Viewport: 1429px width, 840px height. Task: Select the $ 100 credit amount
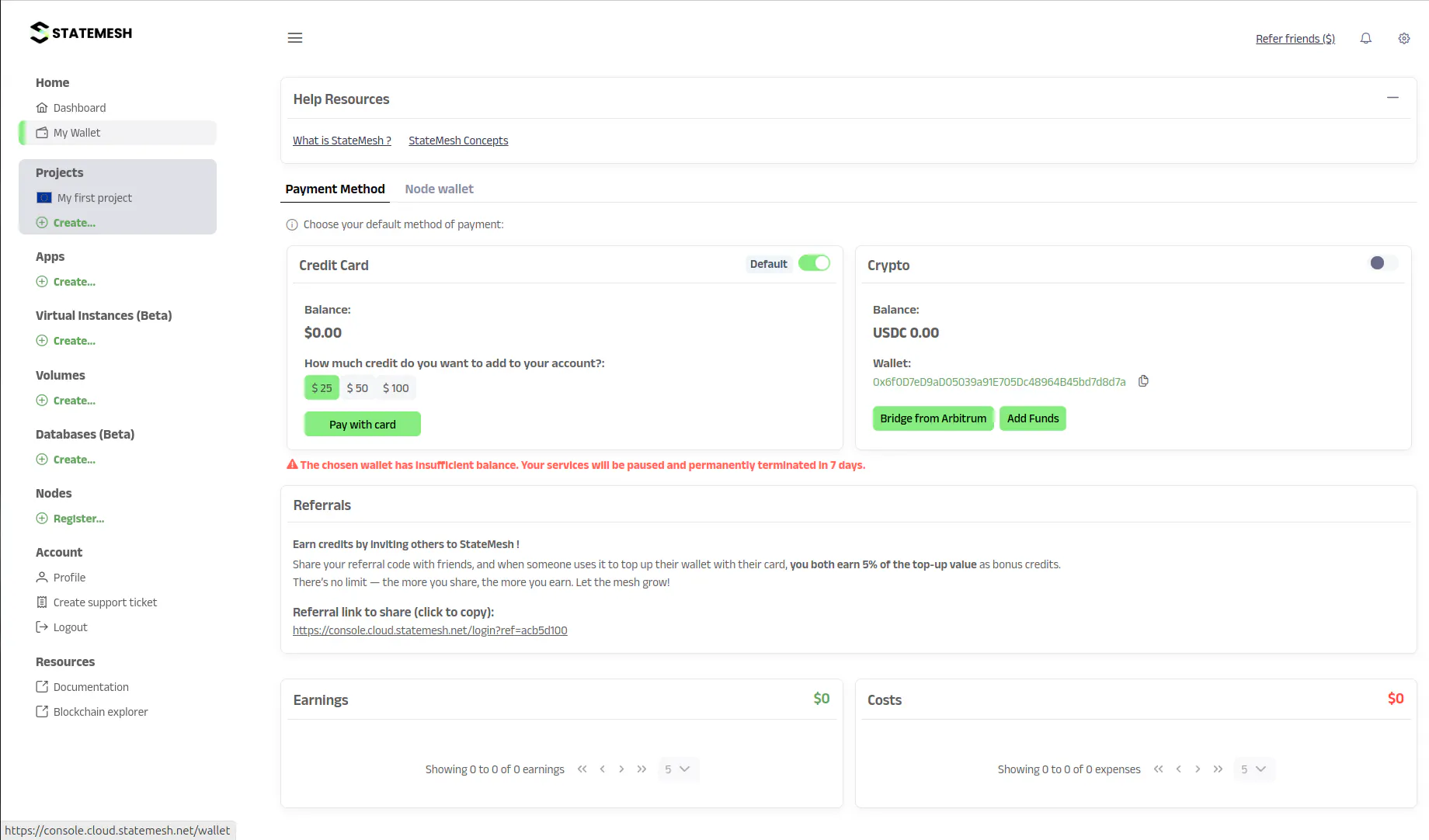[395, 388]
